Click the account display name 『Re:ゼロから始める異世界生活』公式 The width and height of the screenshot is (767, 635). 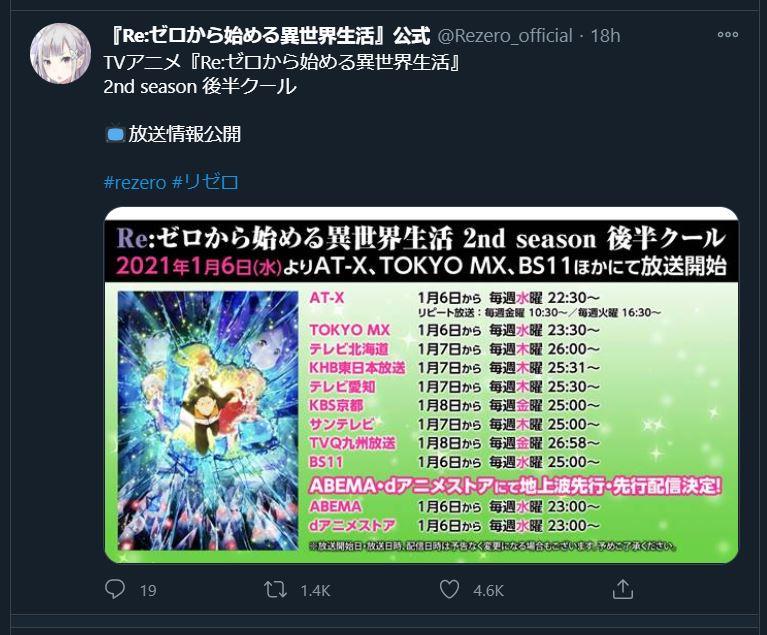pos(269,36)
